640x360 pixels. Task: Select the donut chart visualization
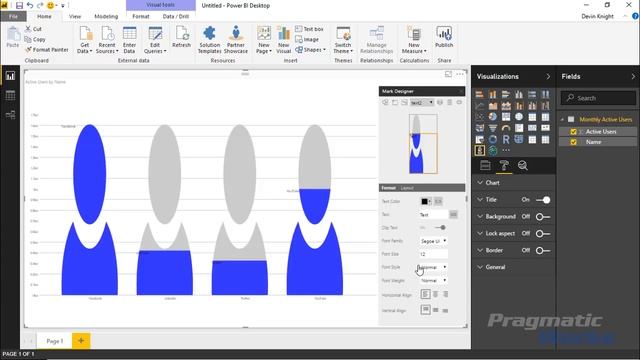click(x=493, y=140)
